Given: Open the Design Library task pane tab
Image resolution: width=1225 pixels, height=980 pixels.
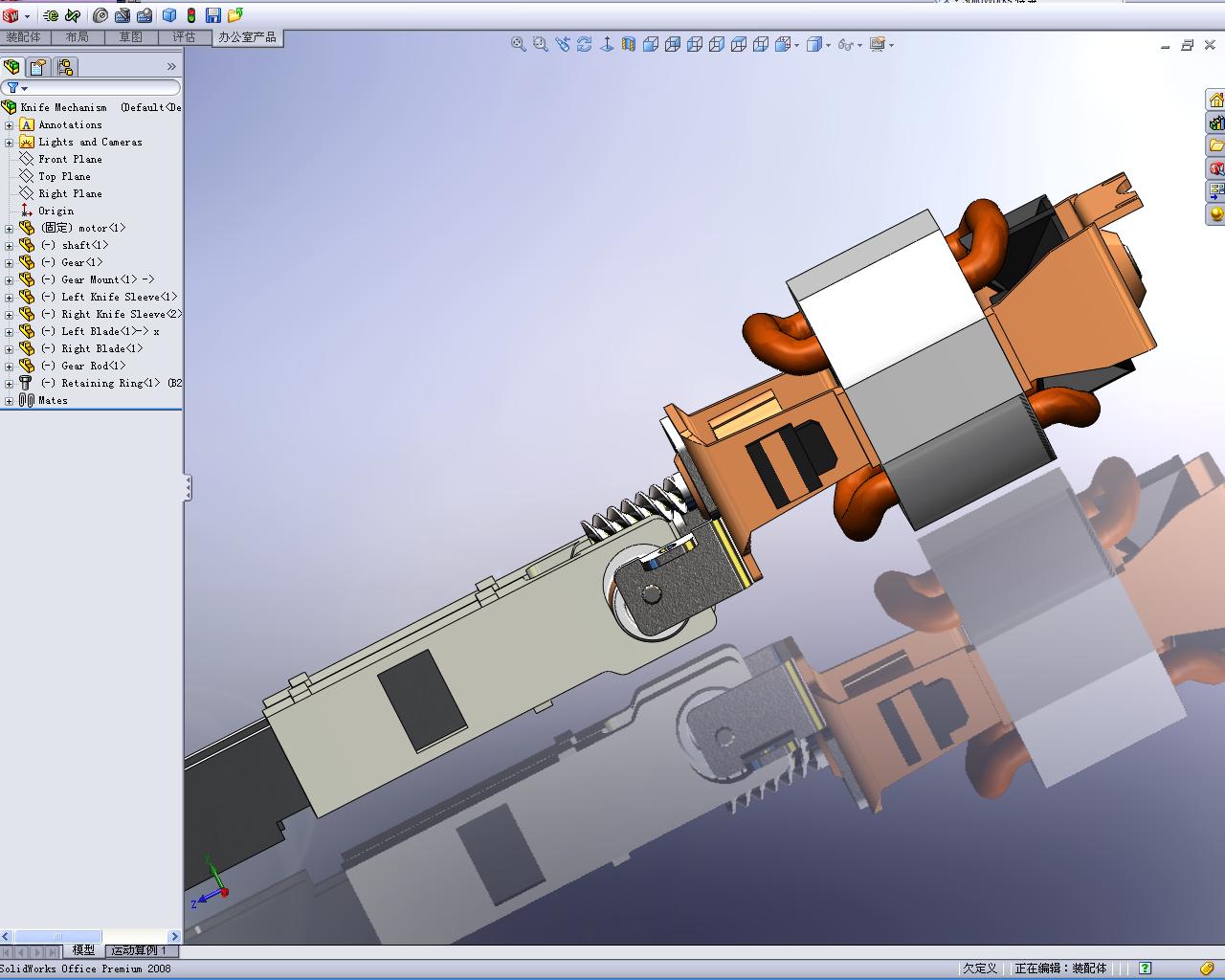Looking at the screenshot, I should [1215, 122].
